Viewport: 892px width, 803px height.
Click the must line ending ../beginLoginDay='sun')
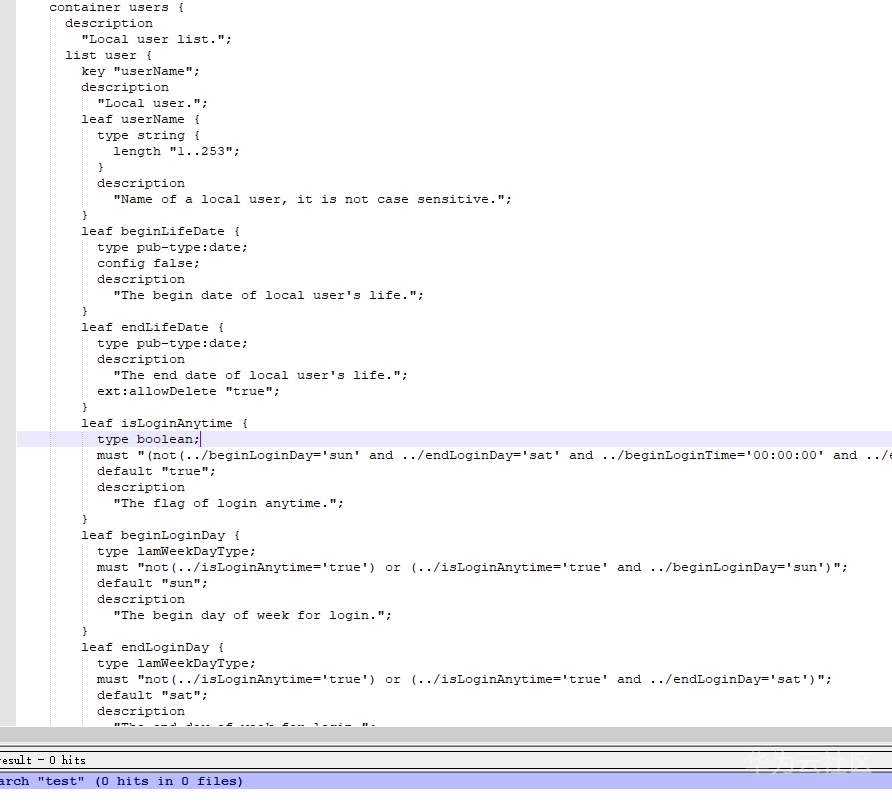[472, 568]
